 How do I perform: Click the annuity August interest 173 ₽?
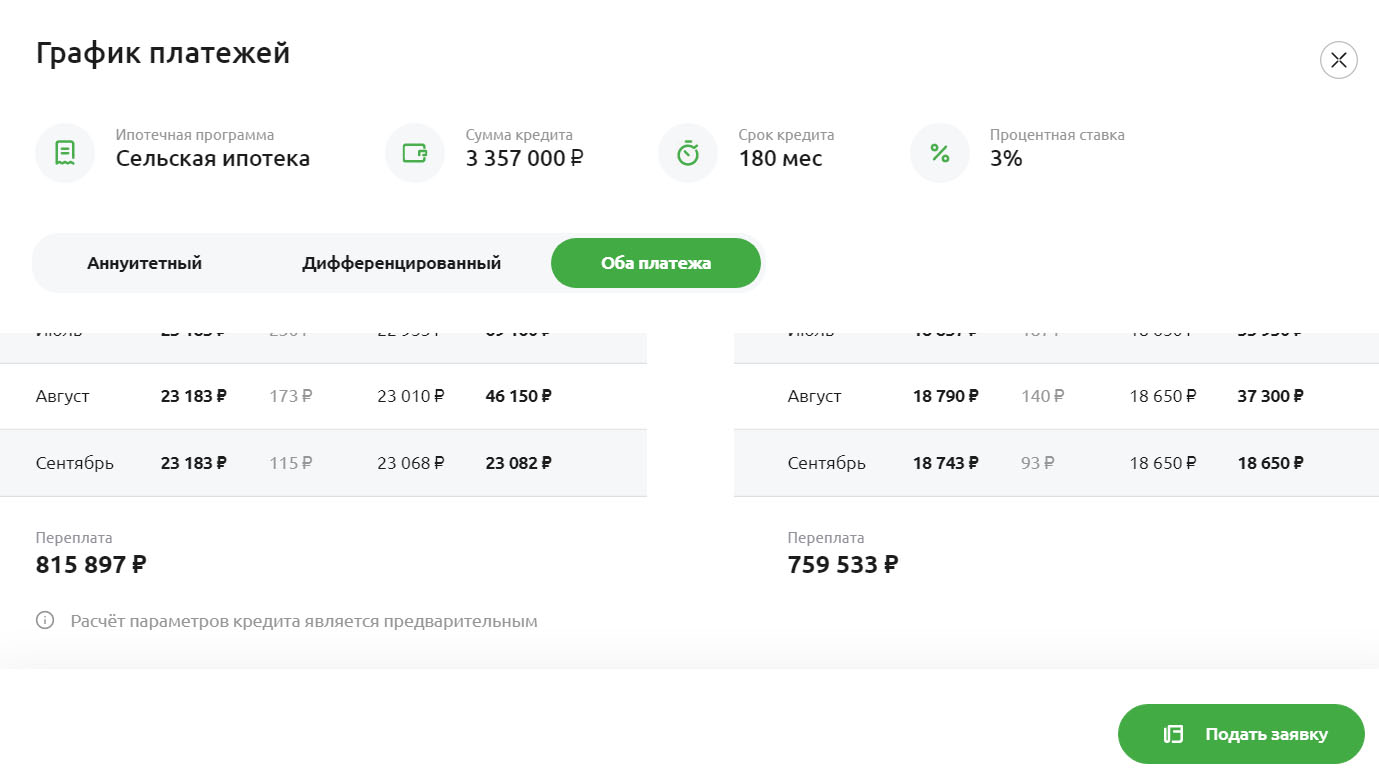[291, 396]
